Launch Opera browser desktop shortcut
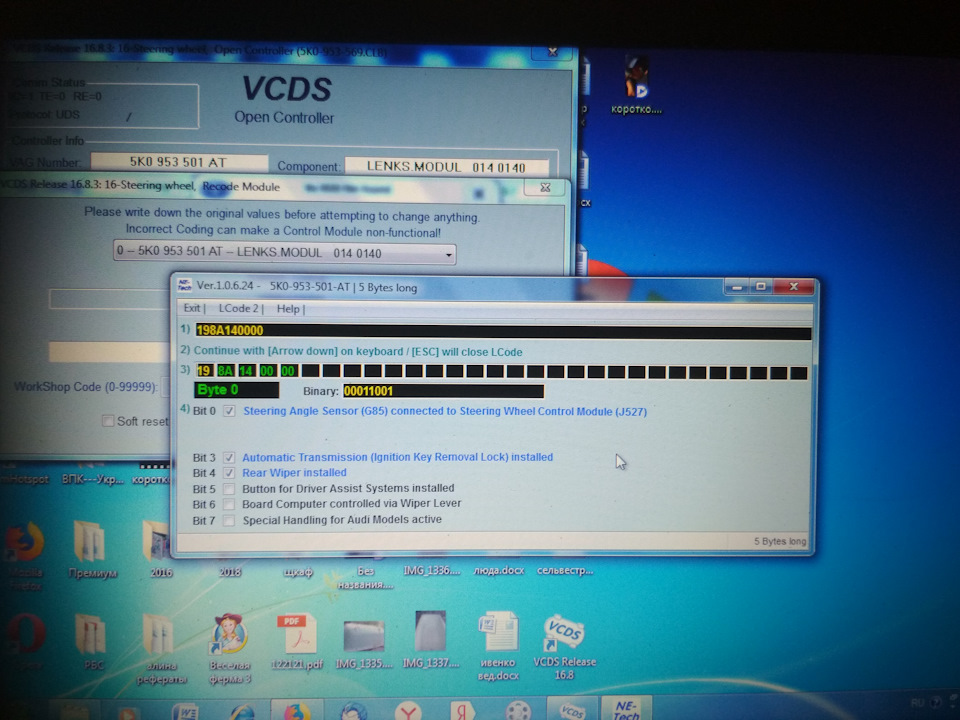 click(x=26, y=640)
